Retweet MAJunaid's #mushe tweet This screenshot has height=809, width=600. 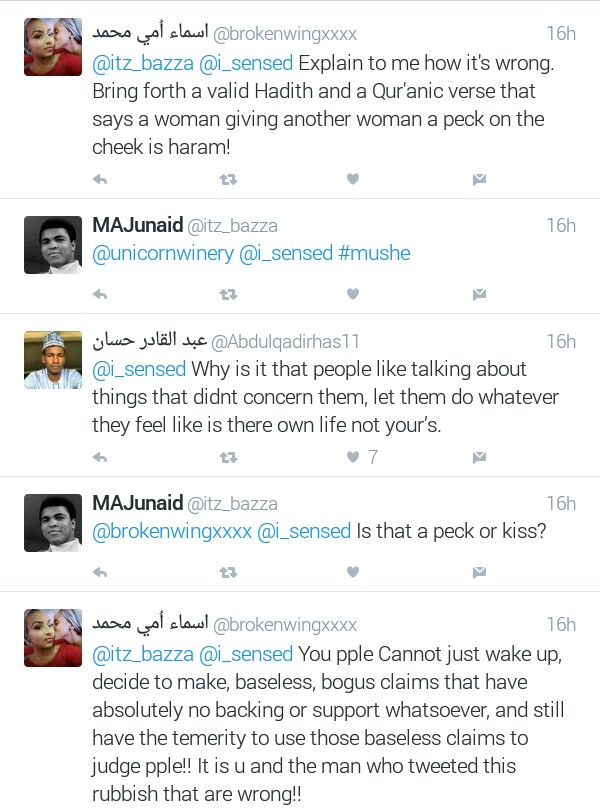point(228,294)
